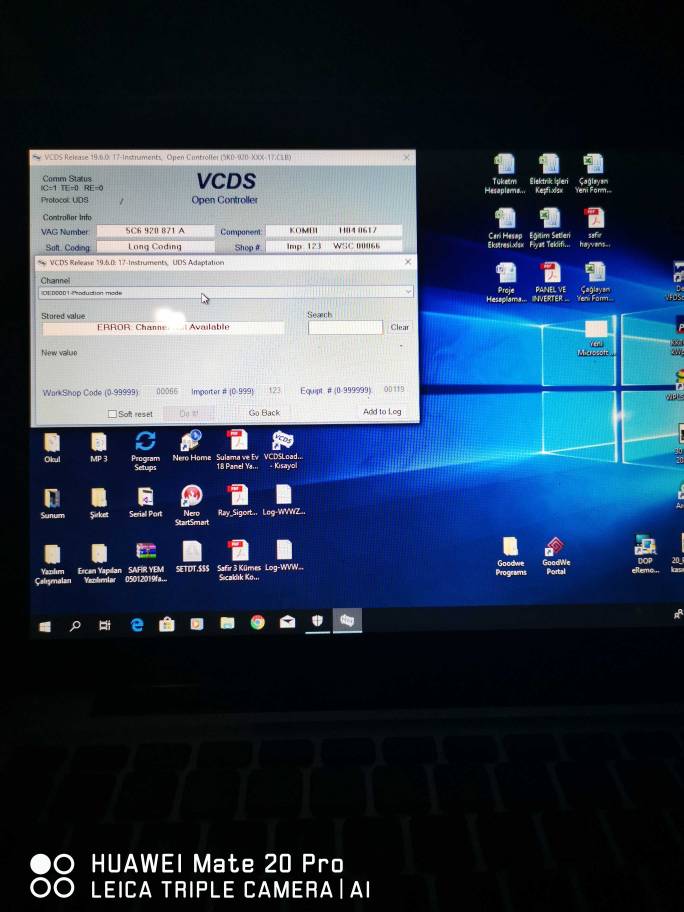
Task: Open the Proje Hesaplama document
Action: pos(506,283)
